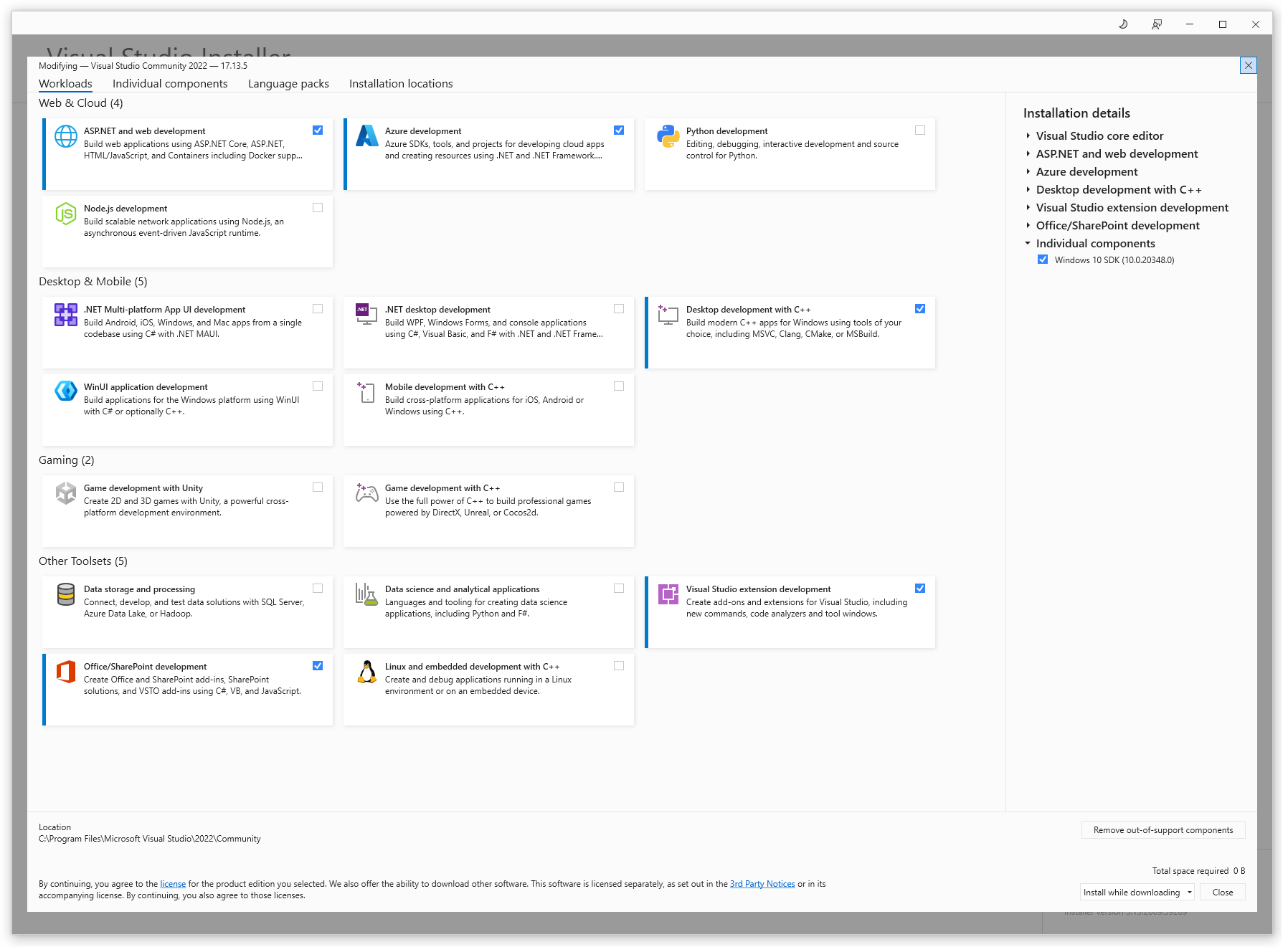Click the Data storage database icon
This screenshot has height=947, width=1288.
(66, 594)
